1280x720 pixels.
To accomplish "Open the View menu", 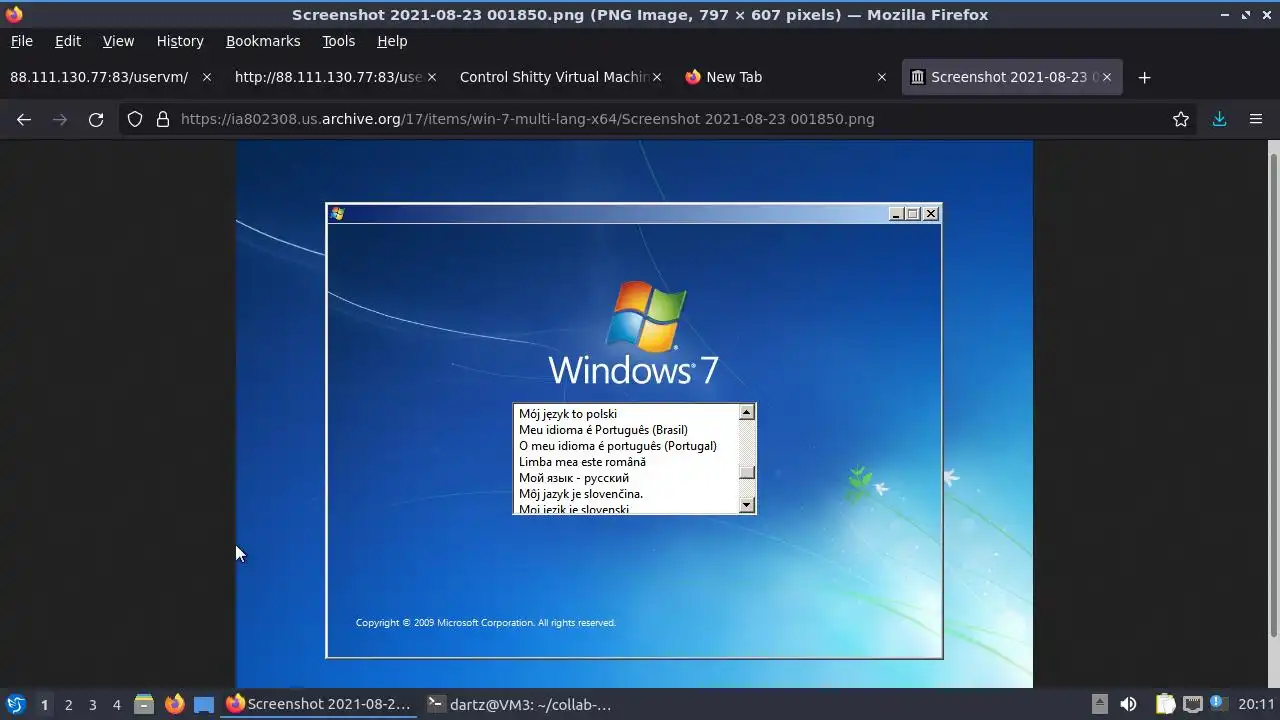I will [x=118, y=41].
